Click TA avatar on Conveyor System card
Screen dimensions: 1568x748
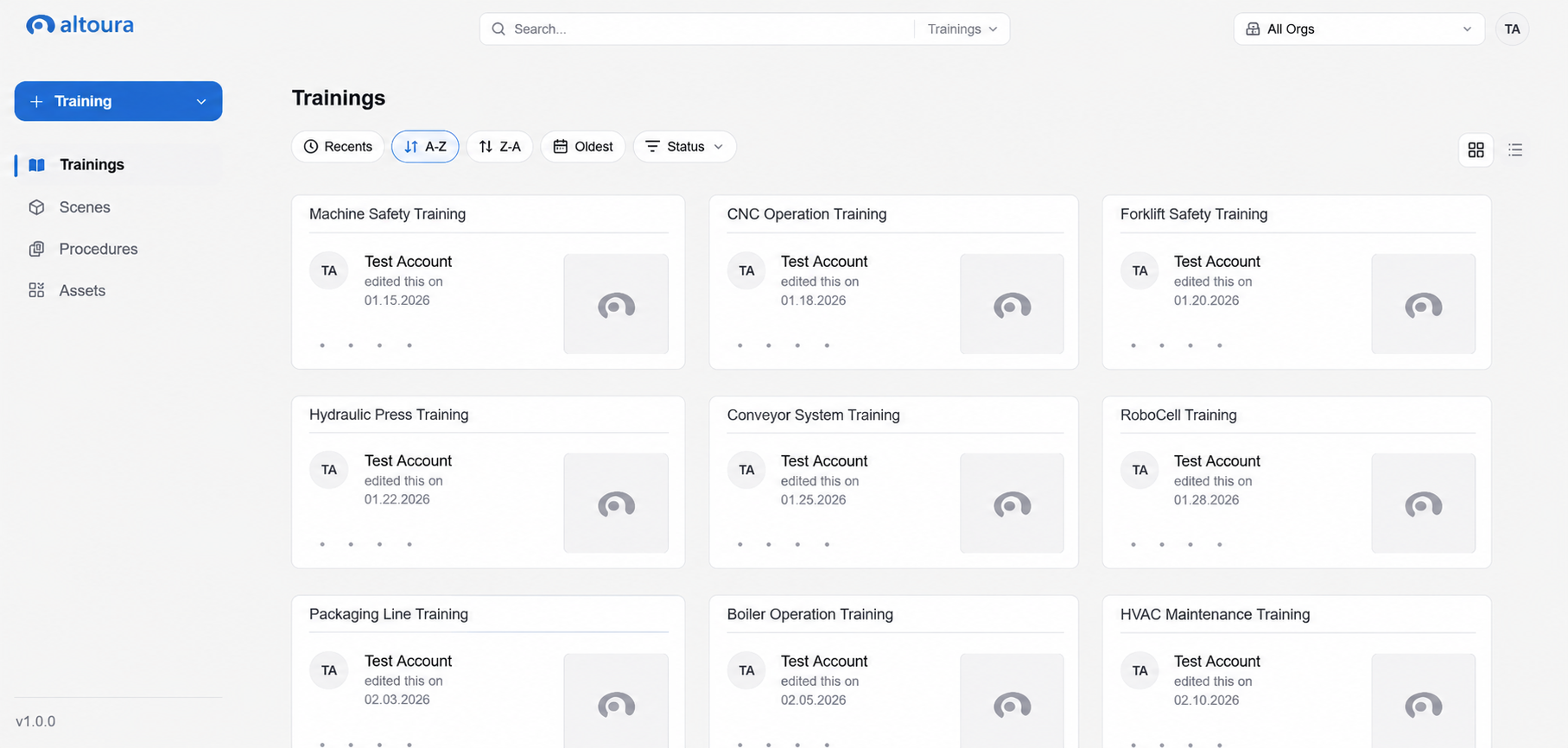coord(746,470)
